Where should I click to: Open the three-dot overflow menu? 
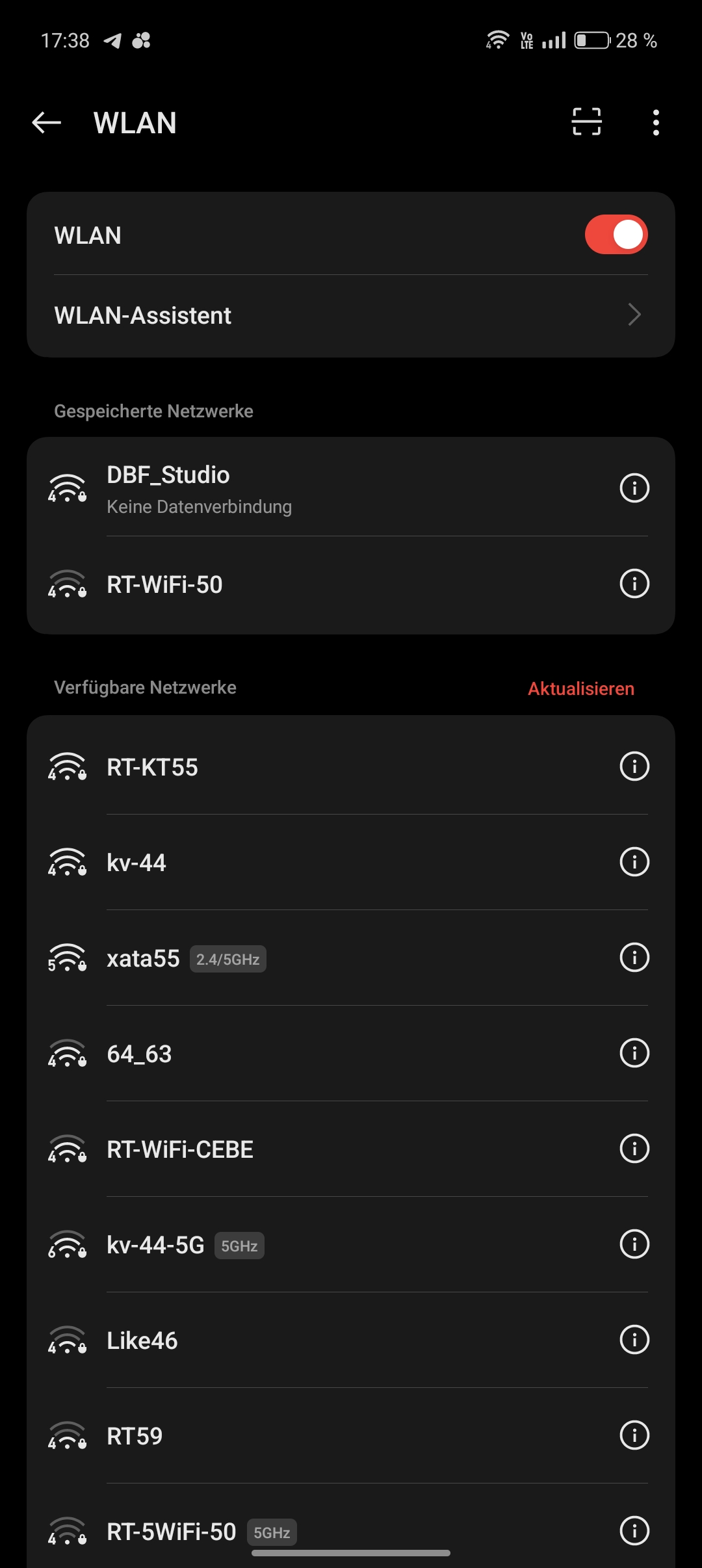(656, 122)
